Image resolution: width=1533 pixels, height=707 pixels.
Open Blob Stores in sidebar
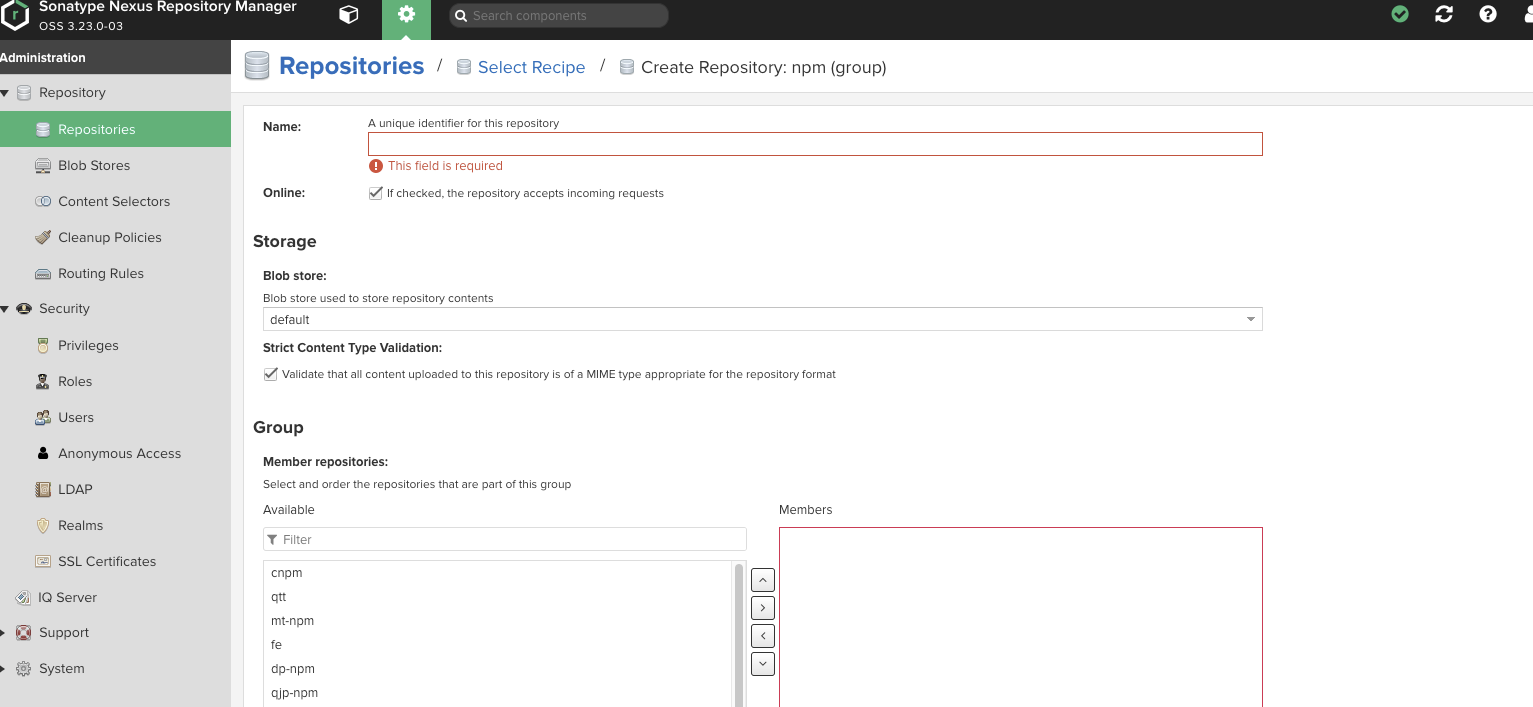click(x=115, y=165)
